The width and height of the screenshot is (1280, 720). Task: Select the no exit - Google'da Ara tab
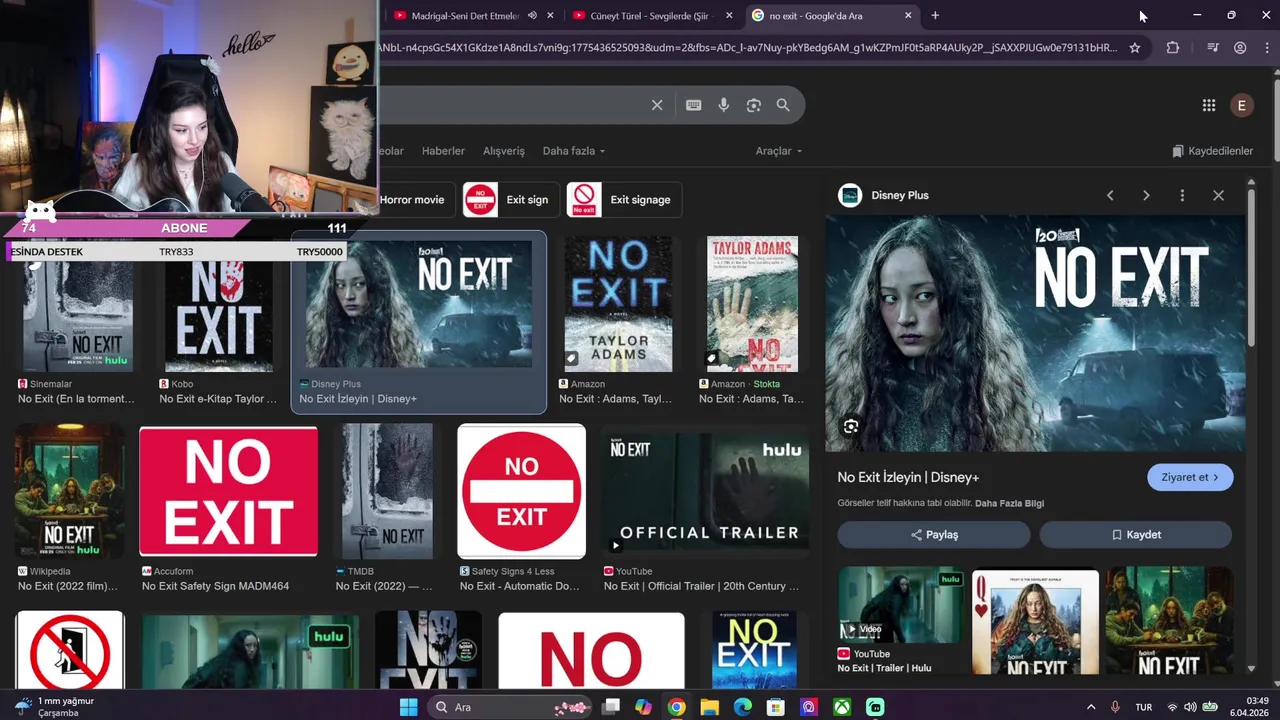(832, 15)
